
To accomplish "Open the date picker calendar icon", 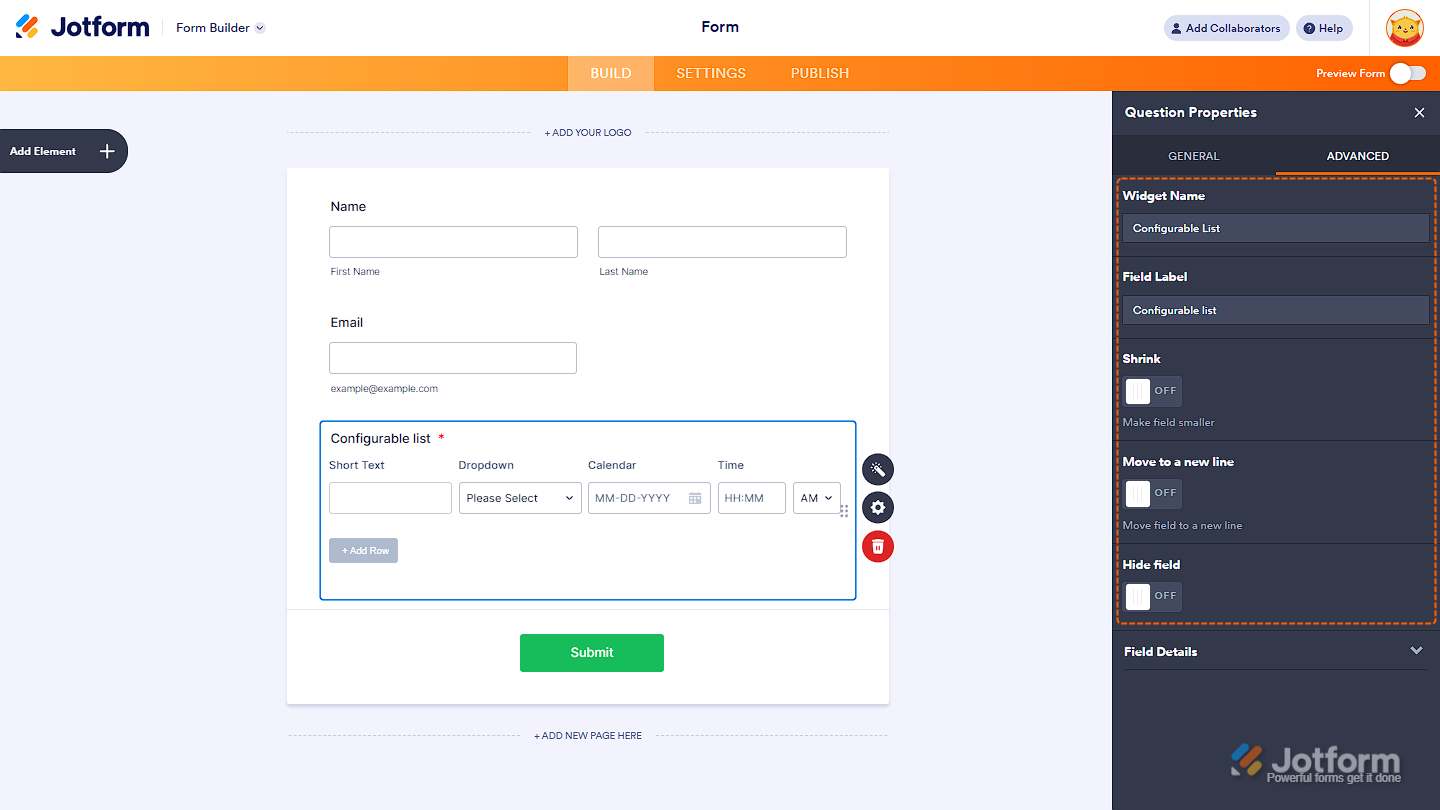I will [x=696, y=497].
